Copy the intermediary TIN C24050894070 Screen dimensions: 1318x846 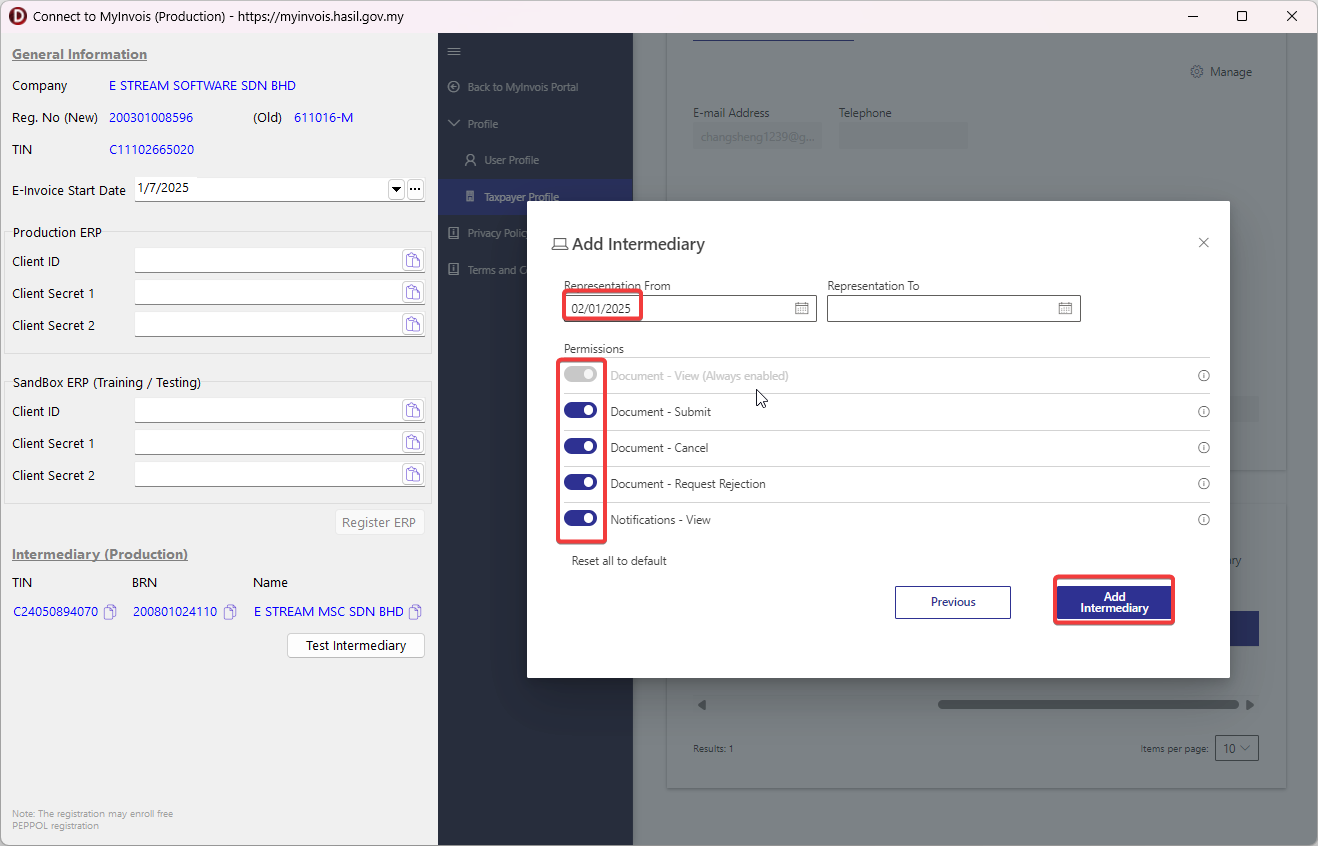click(111, 612)
